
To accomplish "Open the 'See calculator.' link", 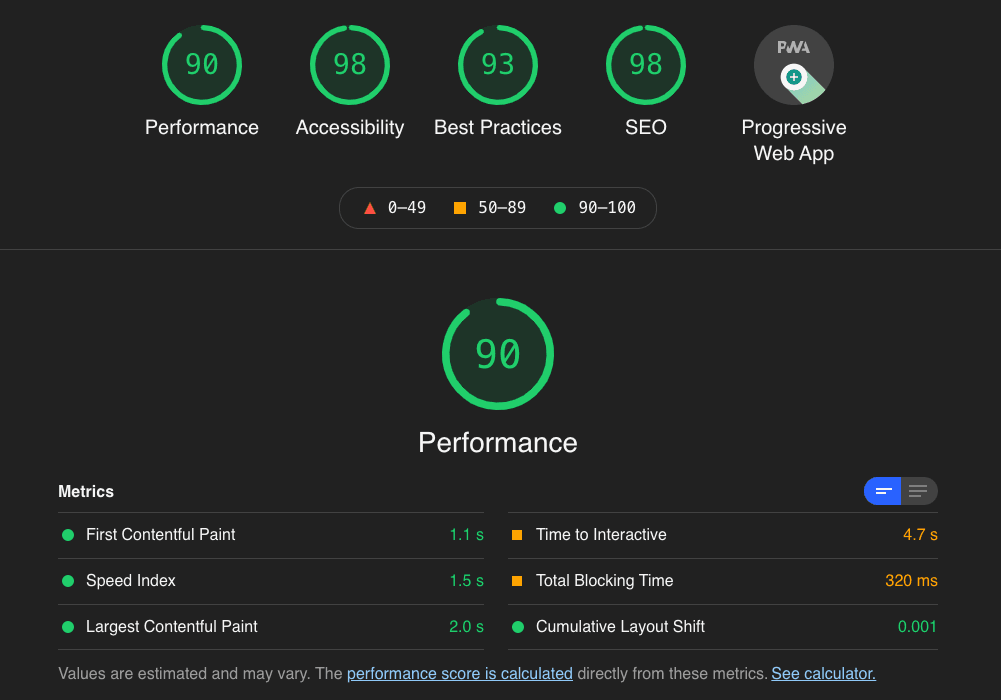I will 823,674.
